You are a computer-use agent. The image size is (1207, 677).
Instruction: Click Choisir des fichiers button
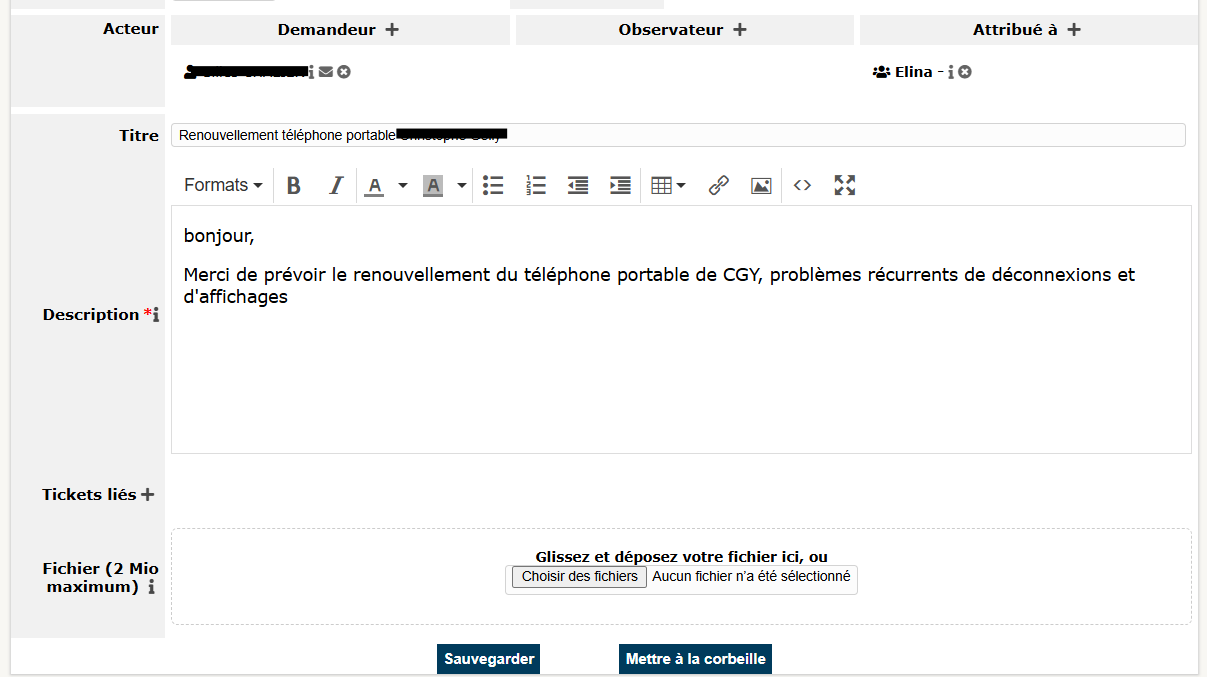tap(579, 577)
